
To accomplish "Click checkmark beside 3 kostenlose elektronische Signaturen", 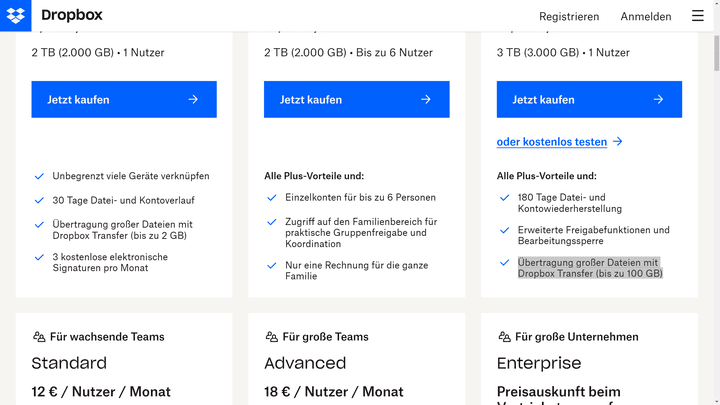I will (x=39, y=257).
